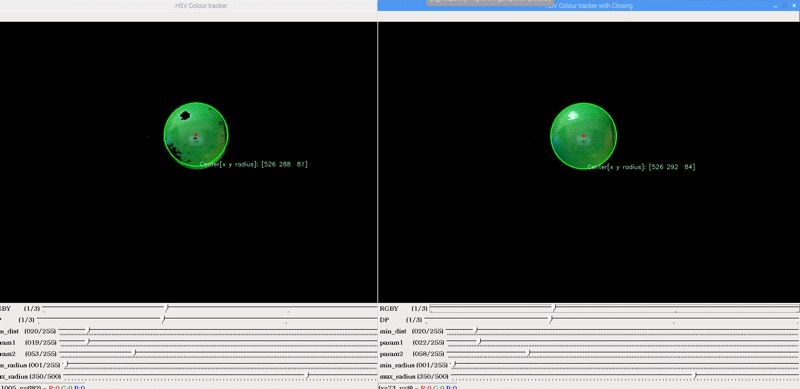Click the 'DP (1/3)' label in Closing window
The height and width of the screenshot is (389, 800).
(x=401, y=320)
